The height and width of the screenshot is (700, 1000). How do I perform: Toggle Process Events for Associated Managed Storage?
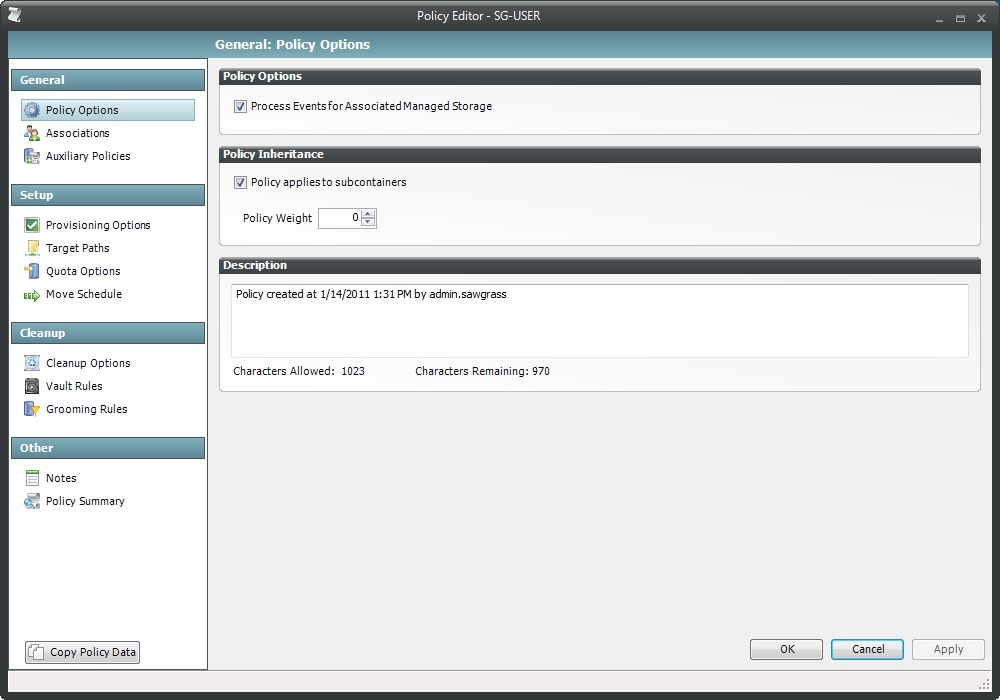tap(240, 106)
